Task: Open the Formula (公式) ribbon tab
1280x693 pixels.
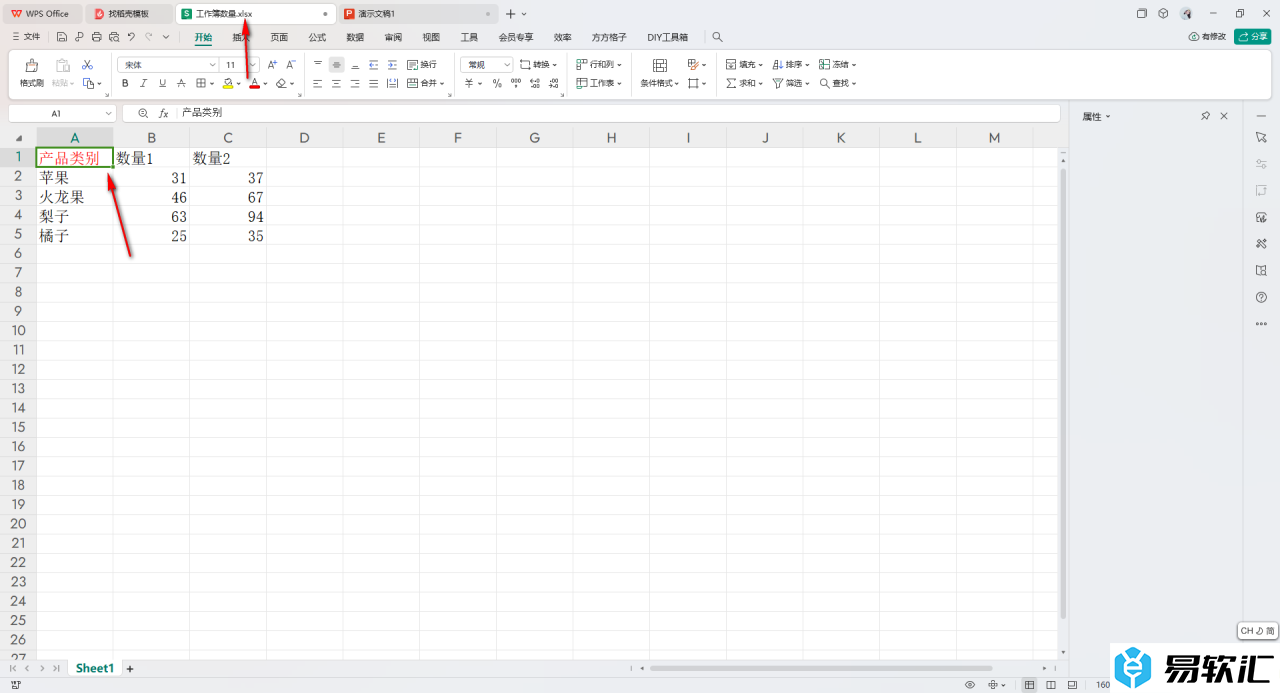Action: point(317,37)
